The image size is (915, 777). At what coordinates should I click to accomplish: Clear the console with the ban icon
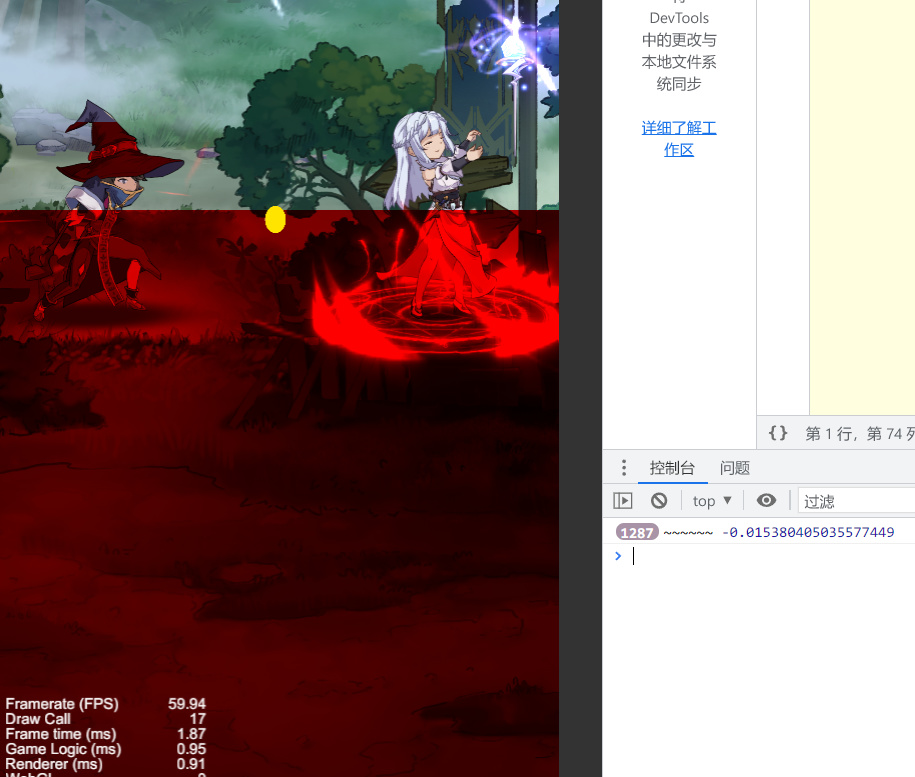[x=659, y=500]
